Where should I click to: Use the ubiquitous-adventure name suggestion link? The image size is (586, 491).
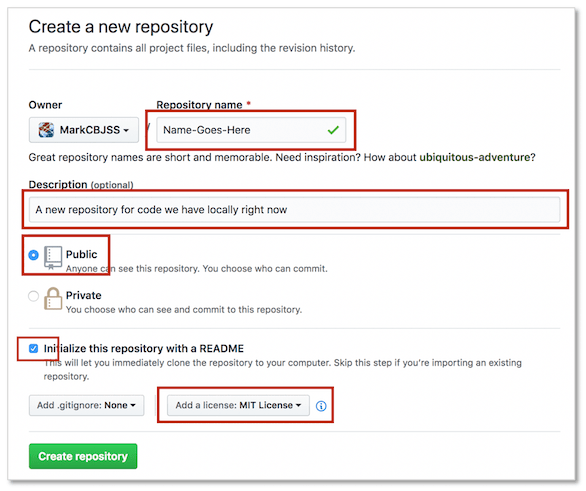(x=474, y=157)
